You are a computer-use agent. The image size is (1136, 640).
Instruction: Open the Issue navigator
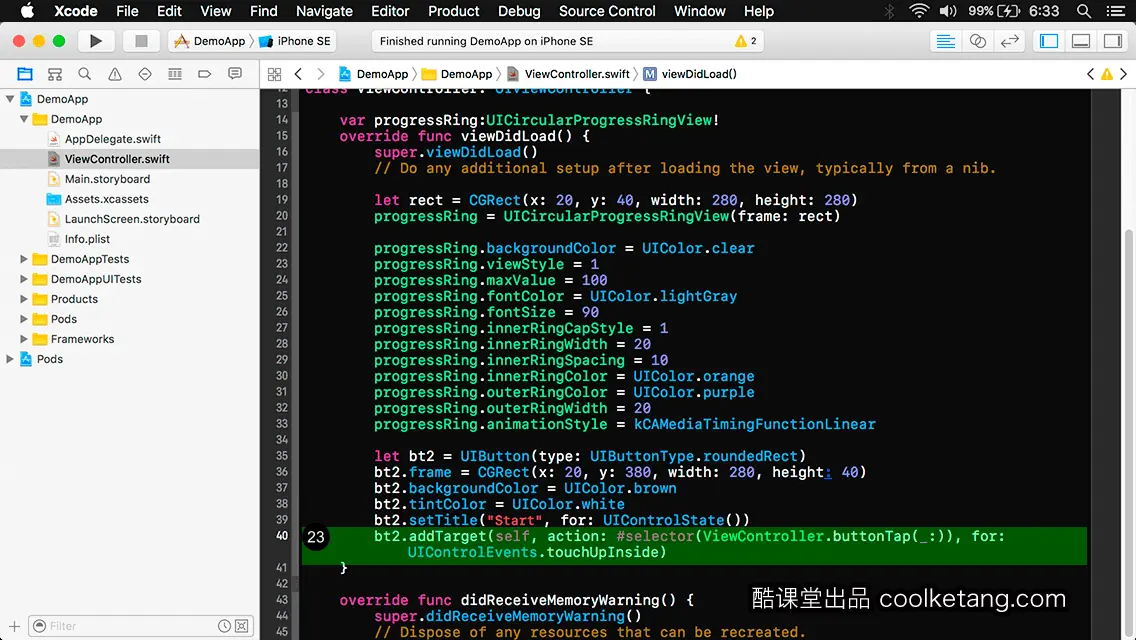pyautogui.click(x=114, y=74)
